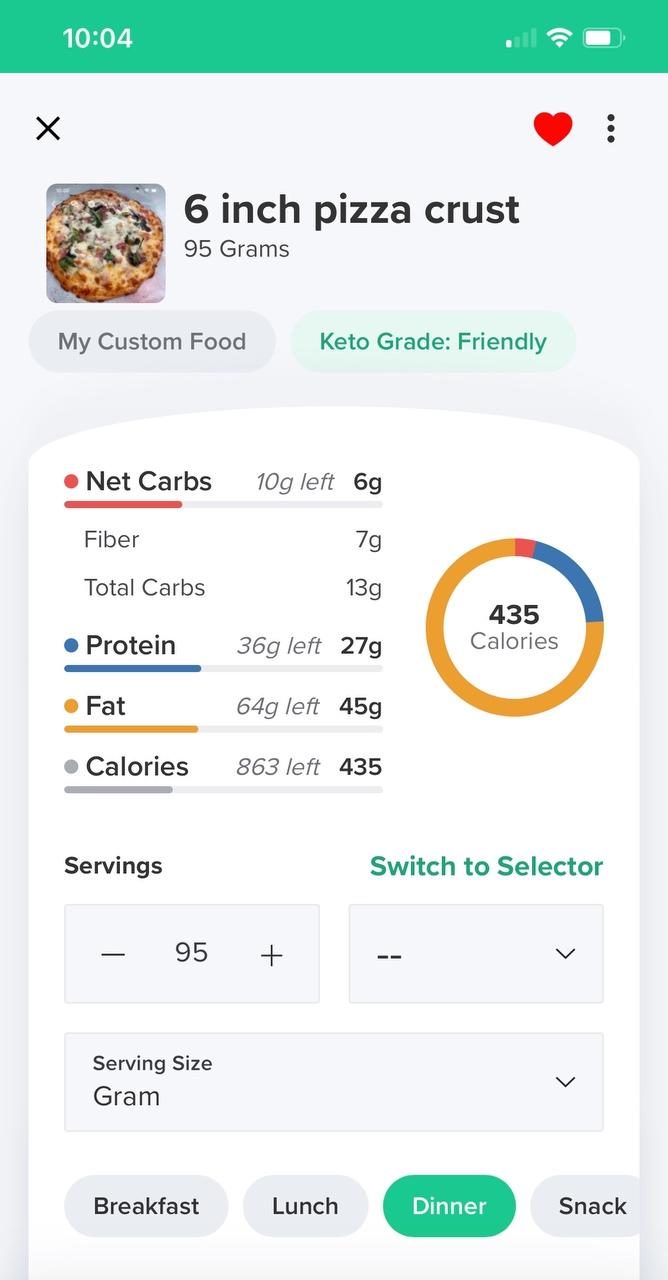Tap the calories donut chart
The height and width of the screenshot is (1280, 668).
tap(514, 627)
